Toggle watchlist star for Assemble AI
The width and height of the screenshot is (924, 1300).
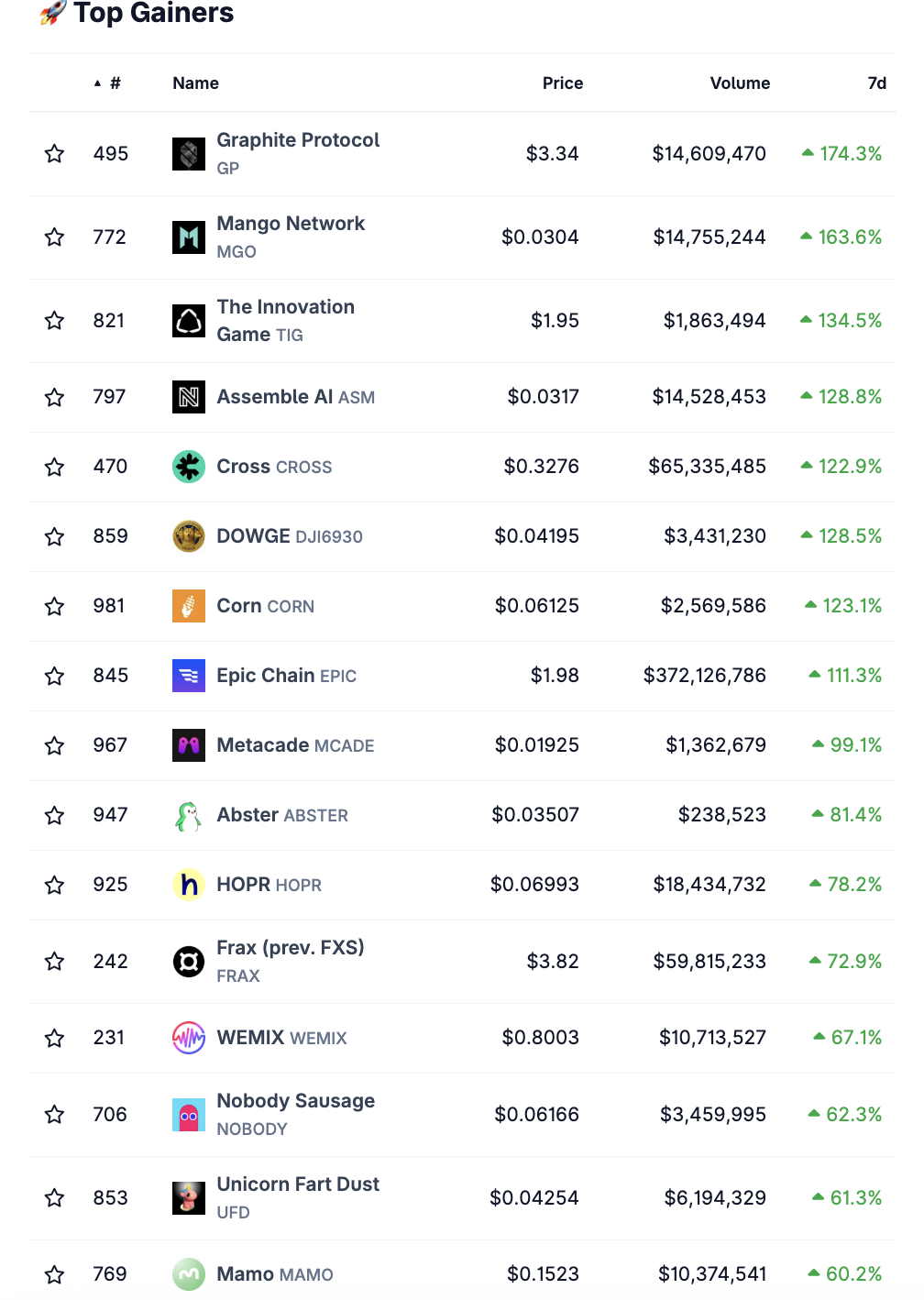pyautogui.click(x=55, y=397)
